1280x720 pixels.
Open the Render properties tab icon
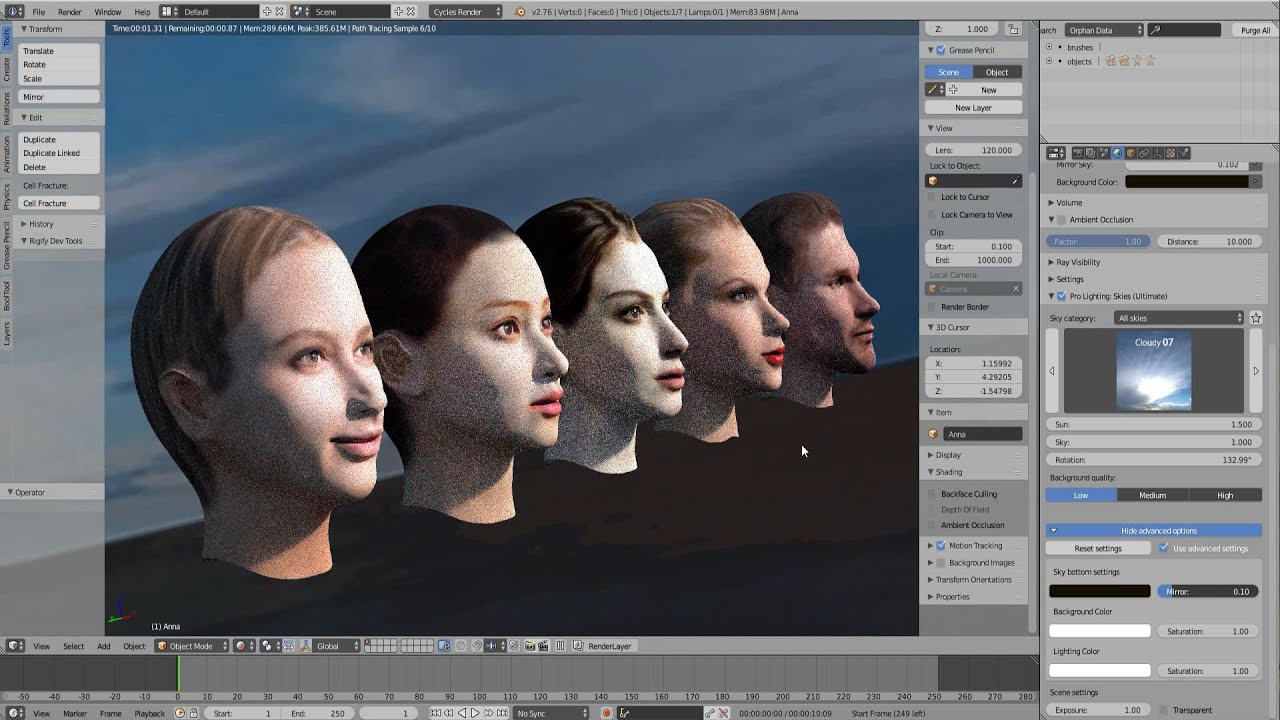[x=1079, y=153]
